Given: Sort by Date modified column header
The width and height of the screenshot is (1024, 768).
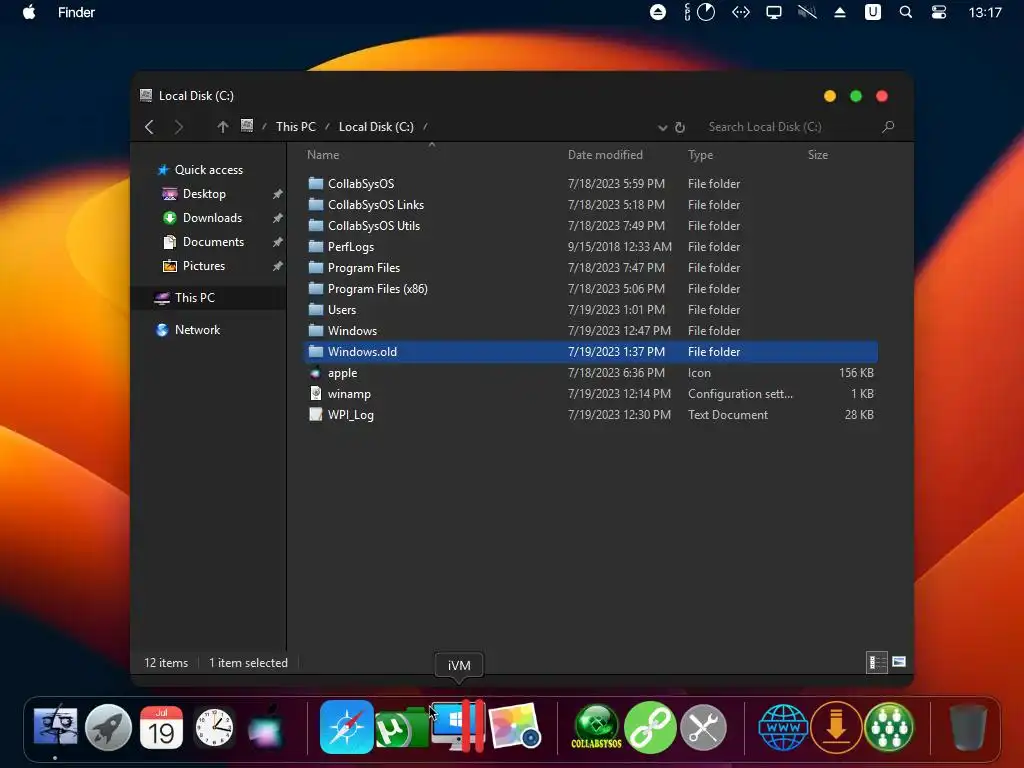Looking at the screenshot, I should 605,155.
